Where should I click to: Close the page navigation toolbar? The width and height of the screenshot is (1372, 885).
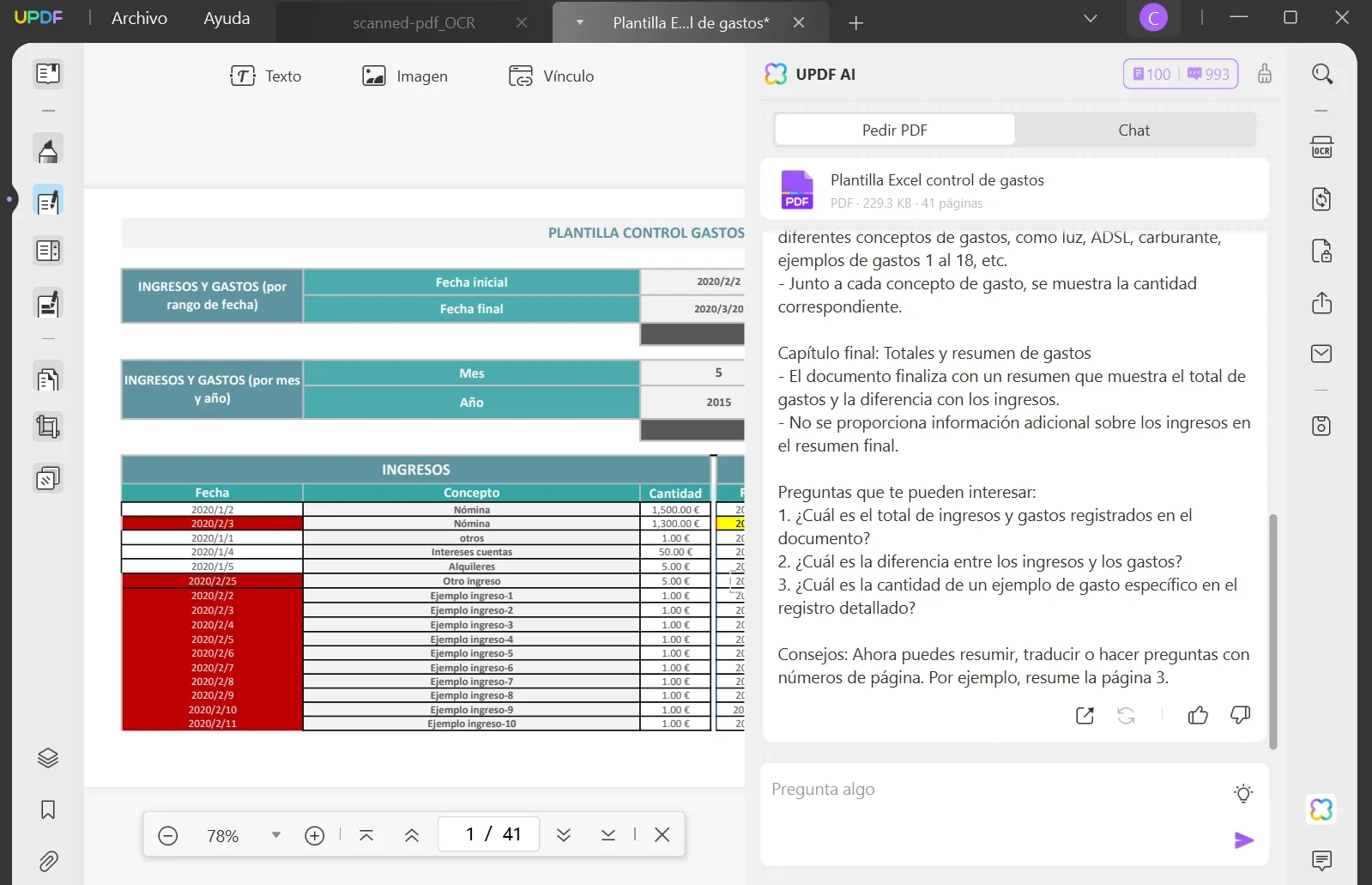[662, 834]
